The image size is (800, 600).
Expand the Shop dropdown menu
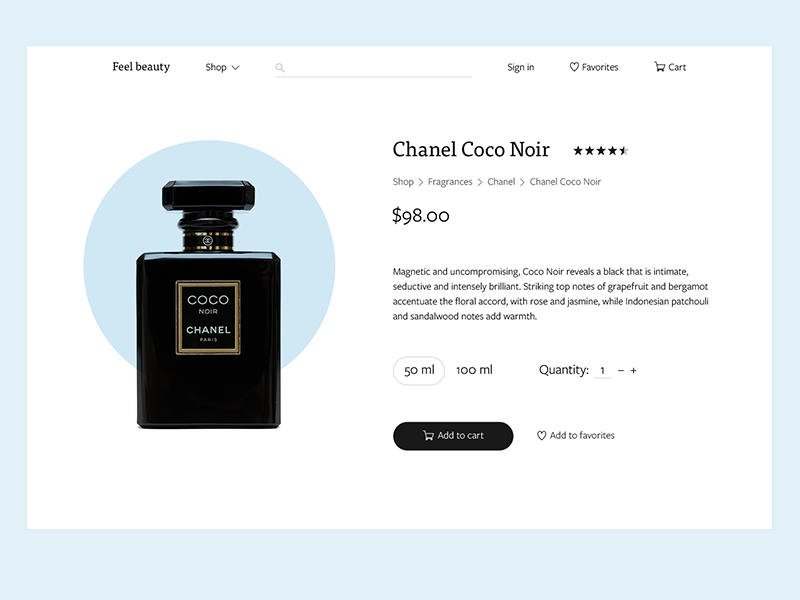(x=222, y=67)
